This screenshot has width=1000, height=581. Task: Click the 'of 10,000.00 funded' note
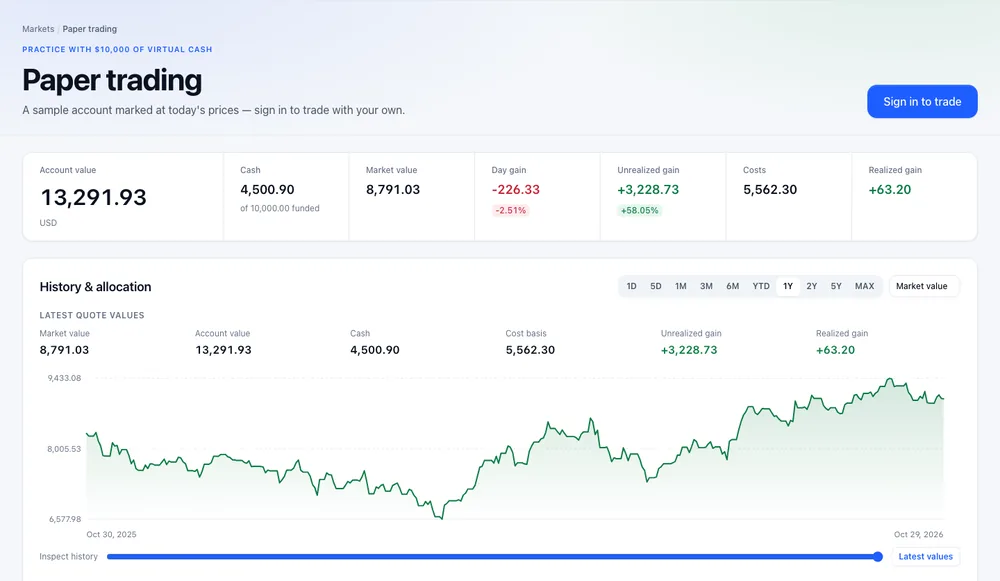coord(280,208)
